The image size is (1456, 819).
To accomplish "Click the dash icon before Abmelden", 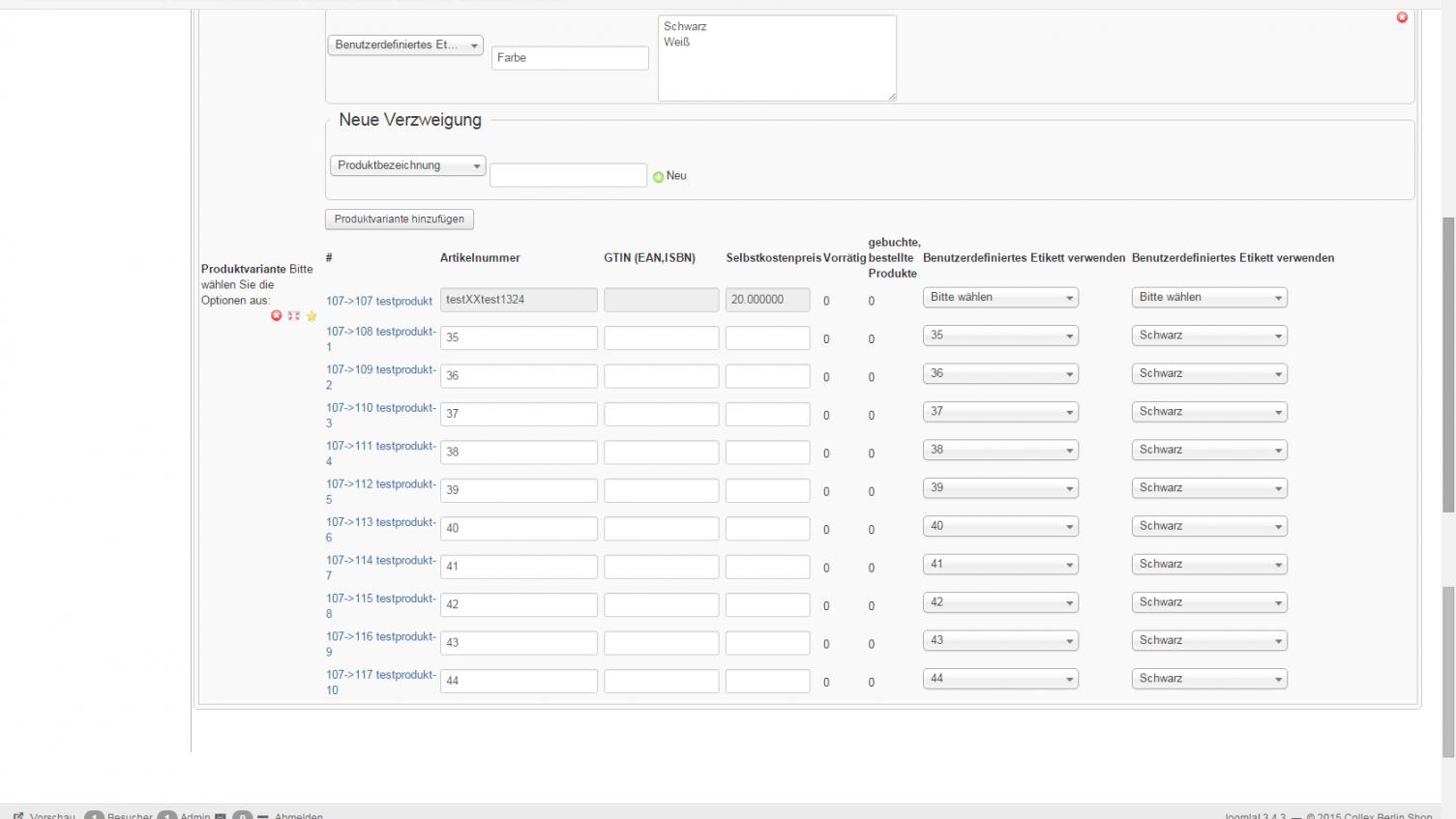I will [262, 816].
